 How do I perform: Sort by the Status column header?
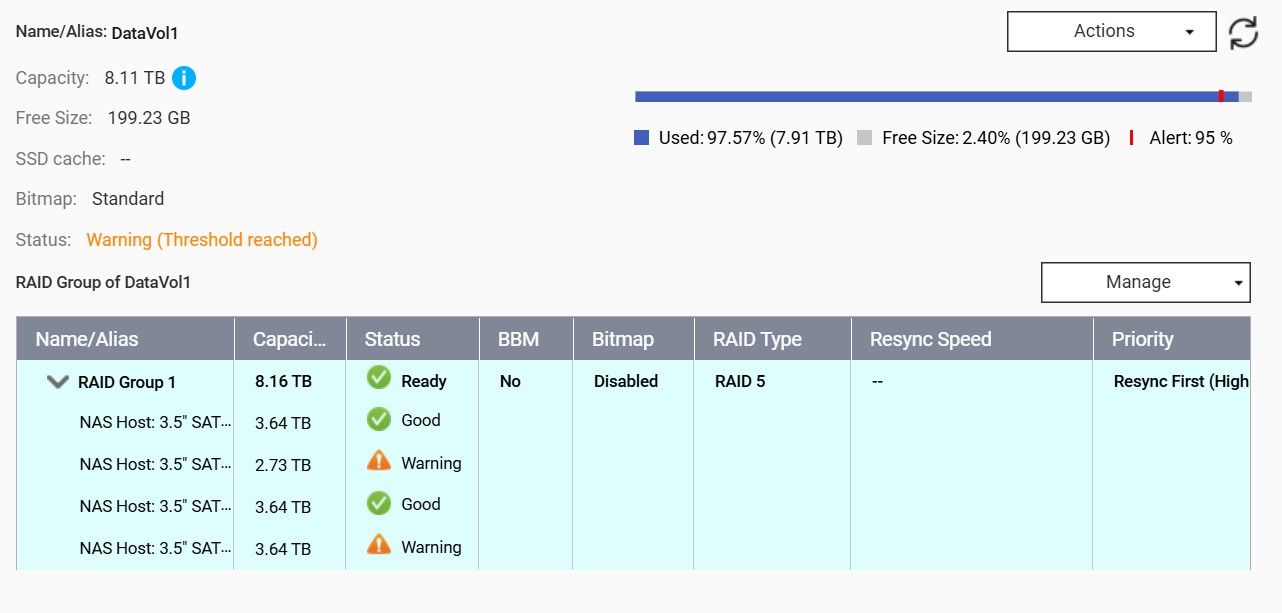393,339
